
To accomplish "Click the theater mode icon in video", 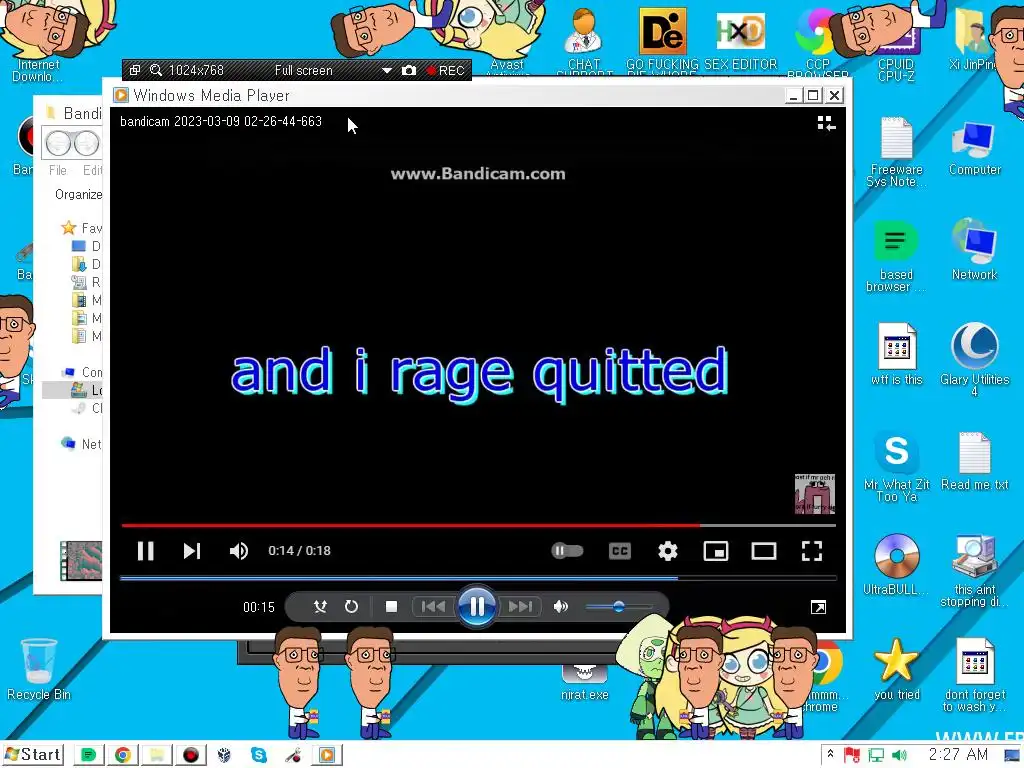I will (763, 551).
